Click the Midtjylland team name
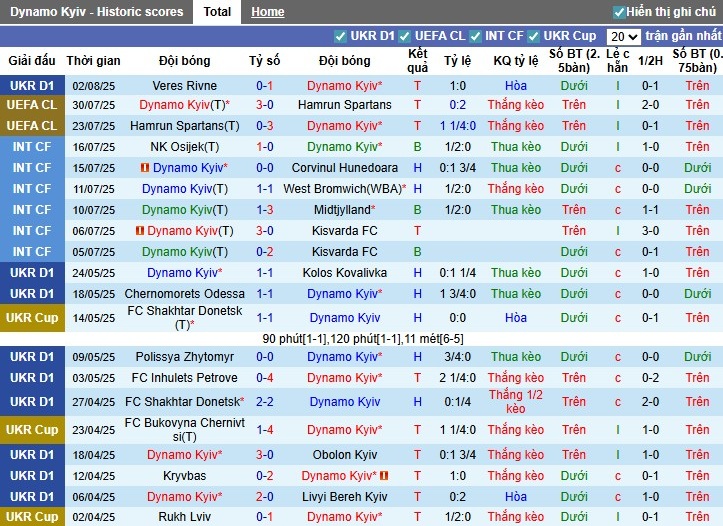723x526 pixels. coord(344,210)
